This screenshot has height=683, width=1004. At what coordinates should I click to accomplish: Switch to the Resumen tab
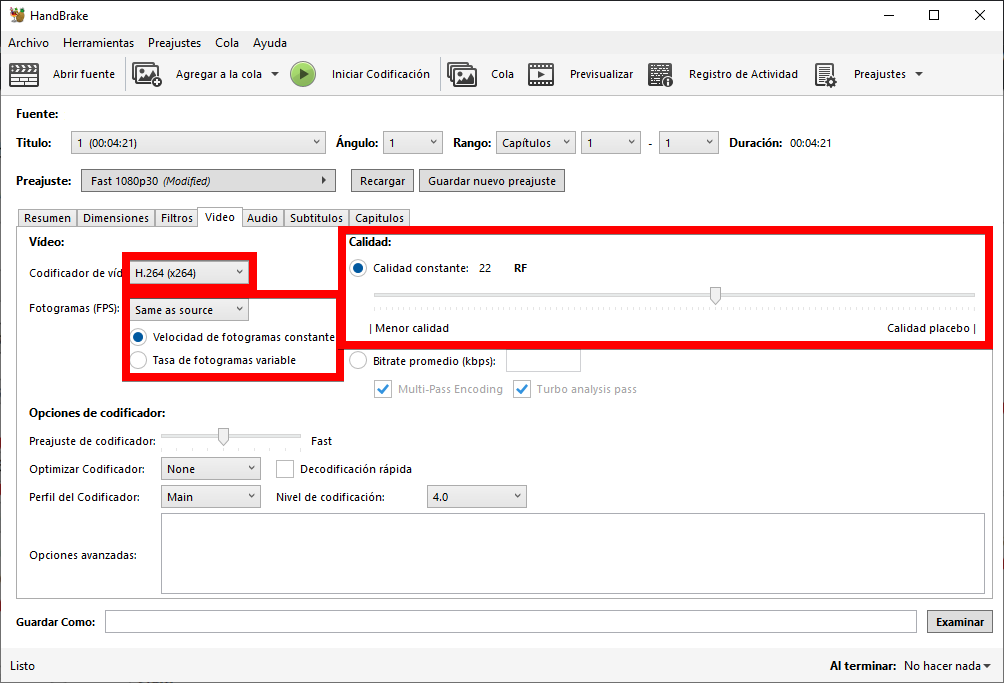tap(47, 218)
